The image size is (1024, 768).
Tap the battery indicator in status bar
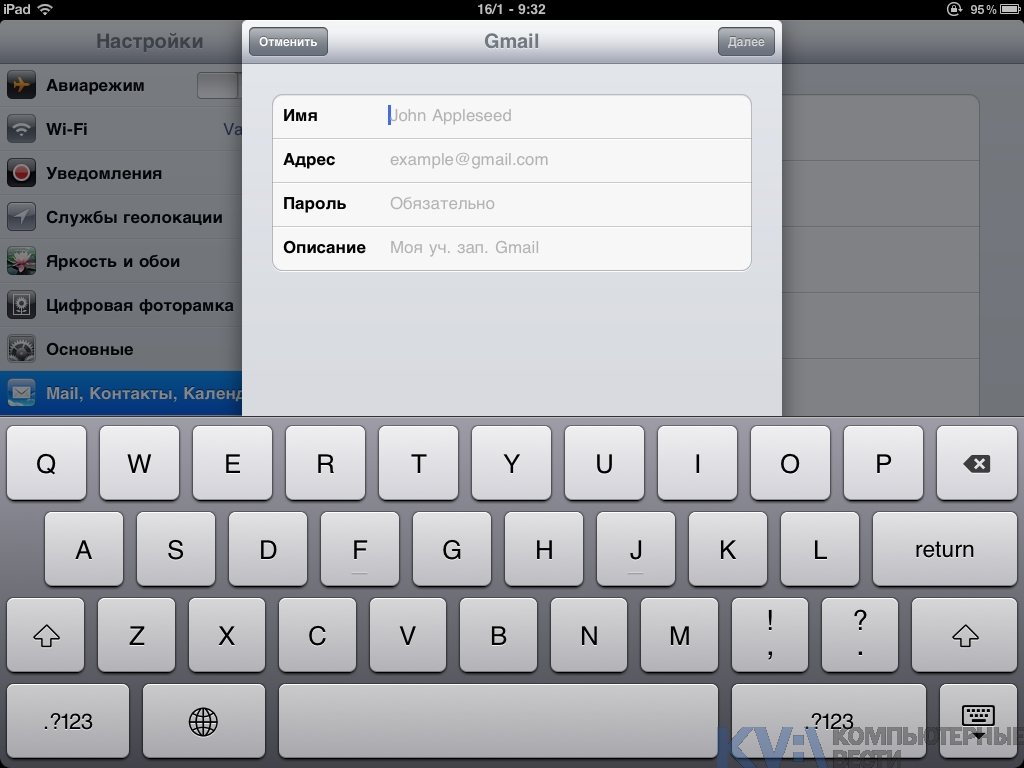(x=1010, y=9)
